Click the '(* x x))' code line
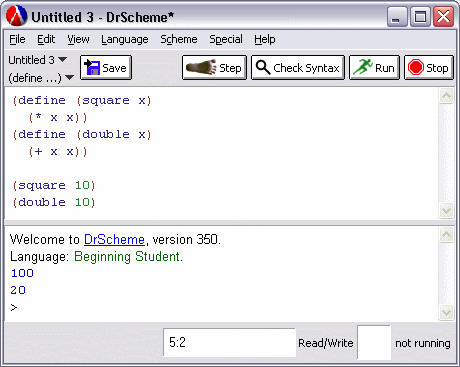Screen dimensions: 460x367 58,117
